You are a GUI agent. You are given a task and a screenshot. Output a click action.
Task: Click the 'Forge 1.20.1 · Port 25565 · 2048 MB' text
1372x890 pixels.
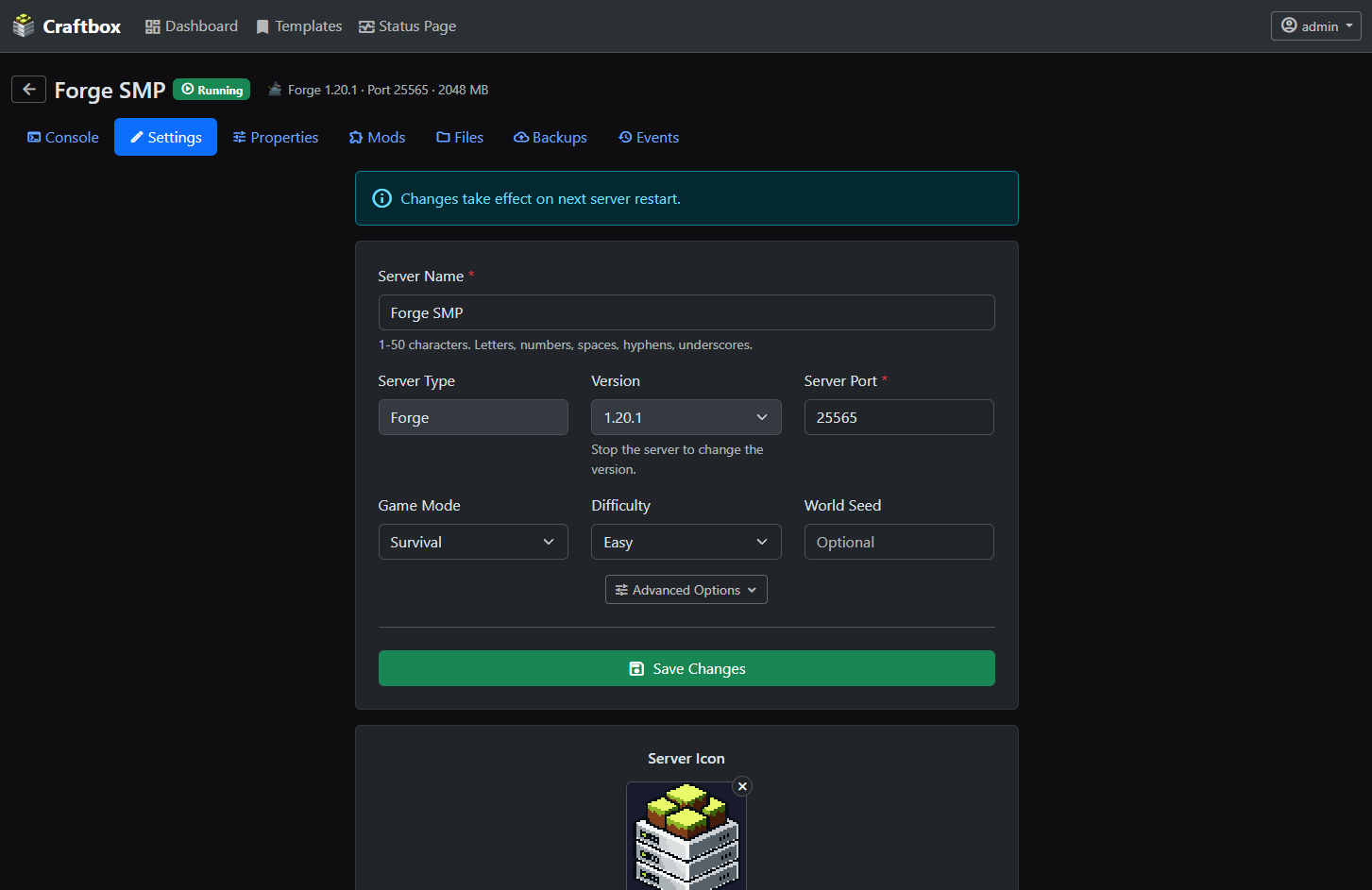point(388,90)
